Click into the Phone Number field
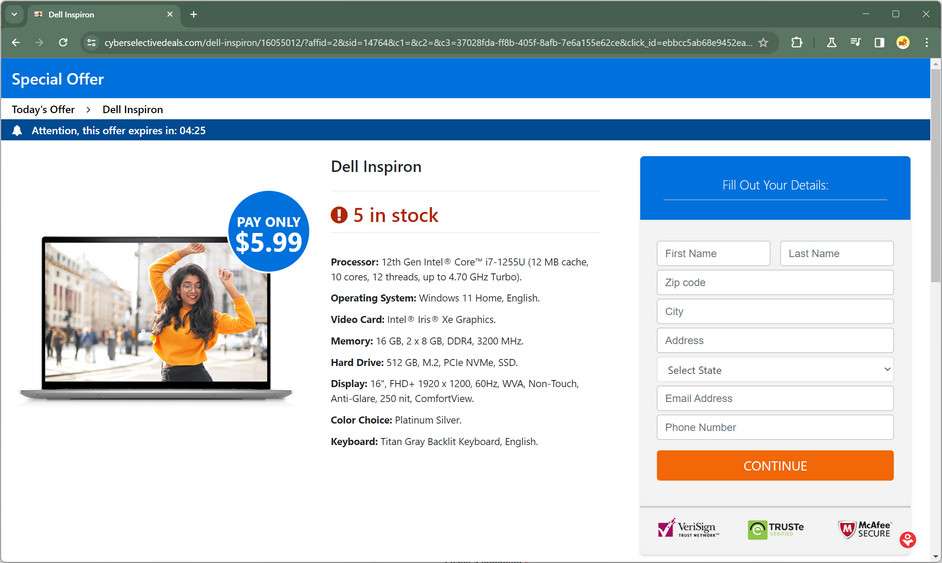The height and width of the screenshot is (563, 942). click(775, 427)
